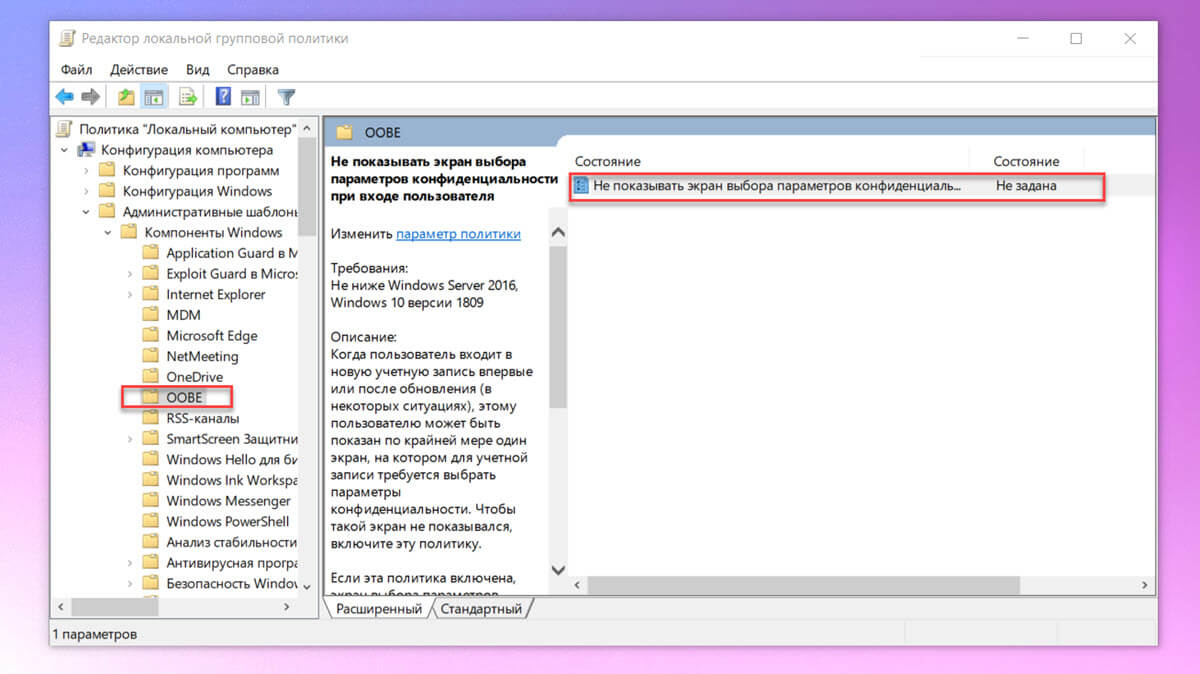
Task: Click policy list horizontal scrollbar thumb
Action: coord(802,584)
